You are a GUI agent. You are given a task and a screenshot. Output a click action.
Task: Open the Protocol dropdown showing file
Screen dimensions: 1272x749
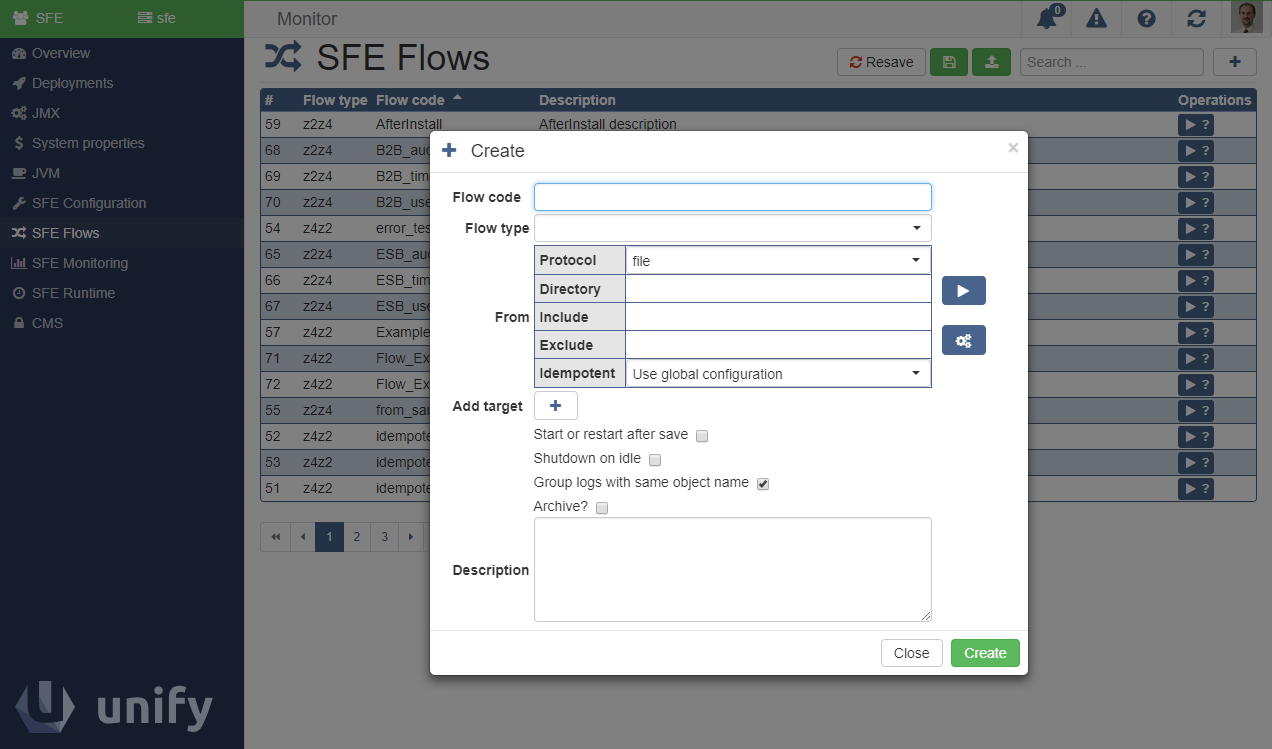778,261
